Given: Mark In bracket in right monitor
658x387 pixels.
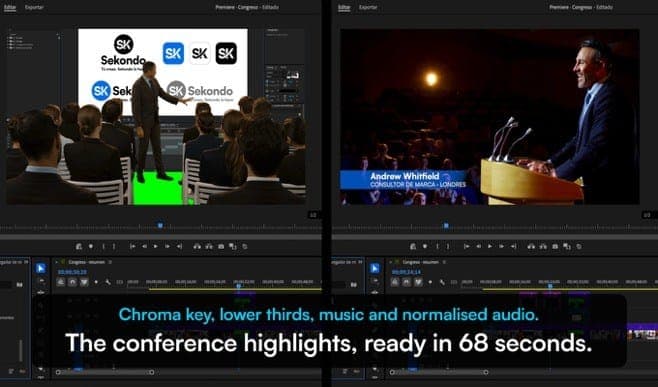Looking at the screenshot, I should coord(437,246).
